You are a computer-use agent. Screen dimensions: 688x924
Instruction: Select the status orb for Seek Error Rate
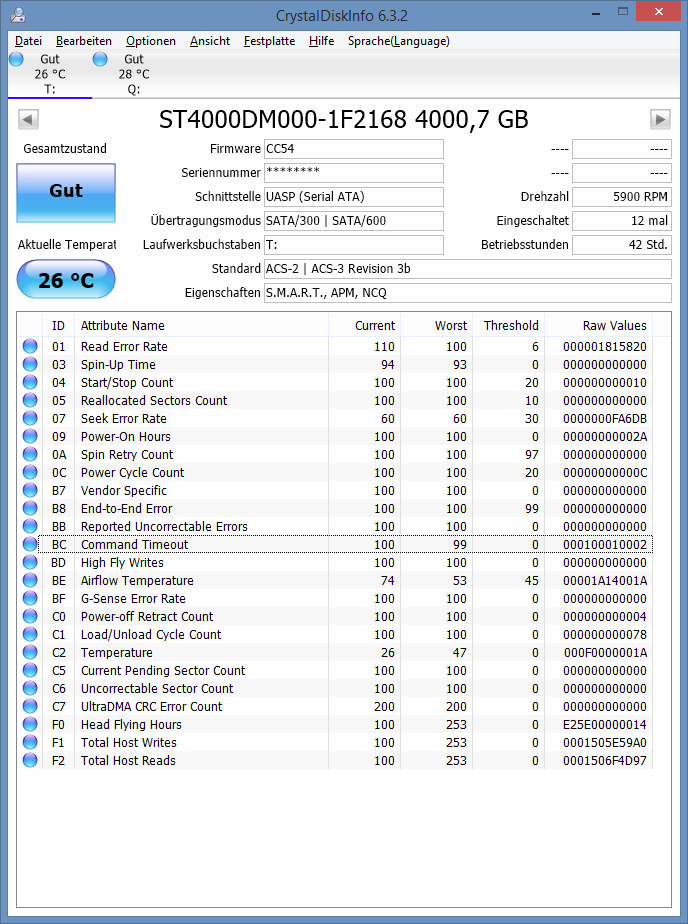(30, 418)
